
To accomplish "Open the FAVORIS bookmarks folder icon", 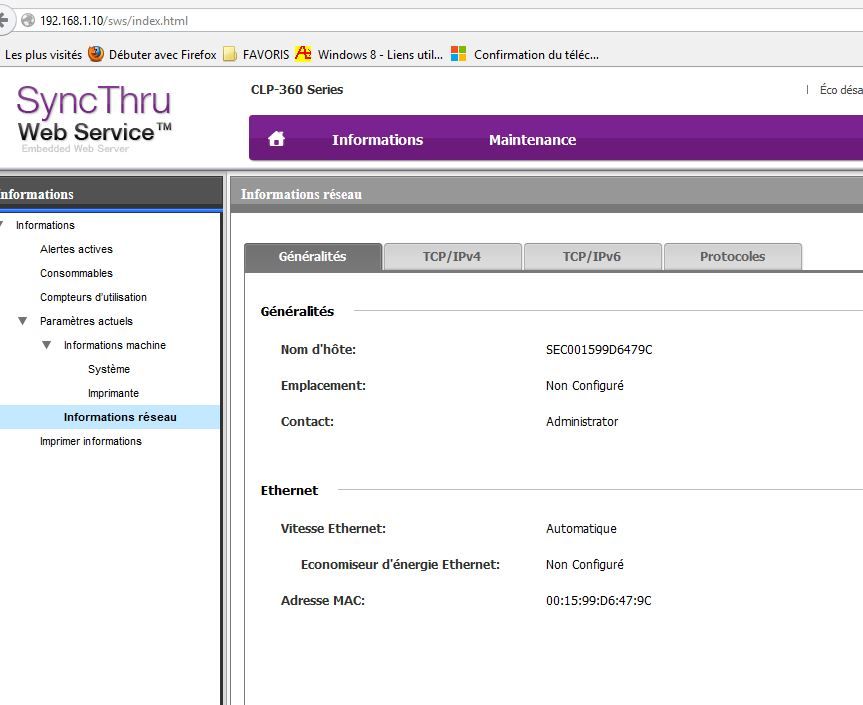I will coord(230,54).
